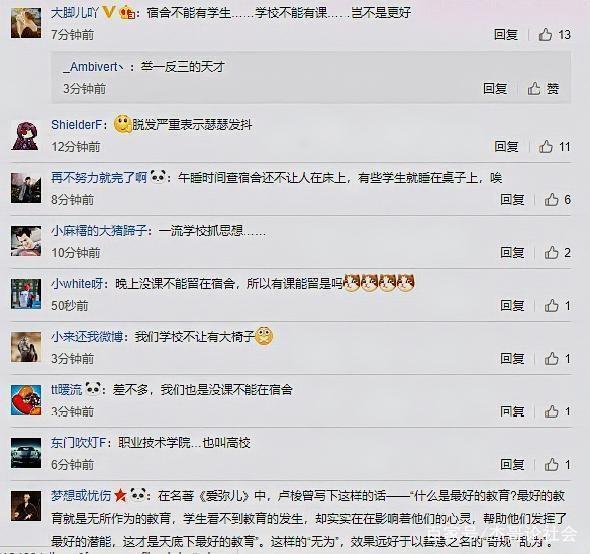Image resolution: width=590 pixels, height=554 pixels.
Task: Like ShielderF's comment with 11 likes
Action: (x=546, y=146)
